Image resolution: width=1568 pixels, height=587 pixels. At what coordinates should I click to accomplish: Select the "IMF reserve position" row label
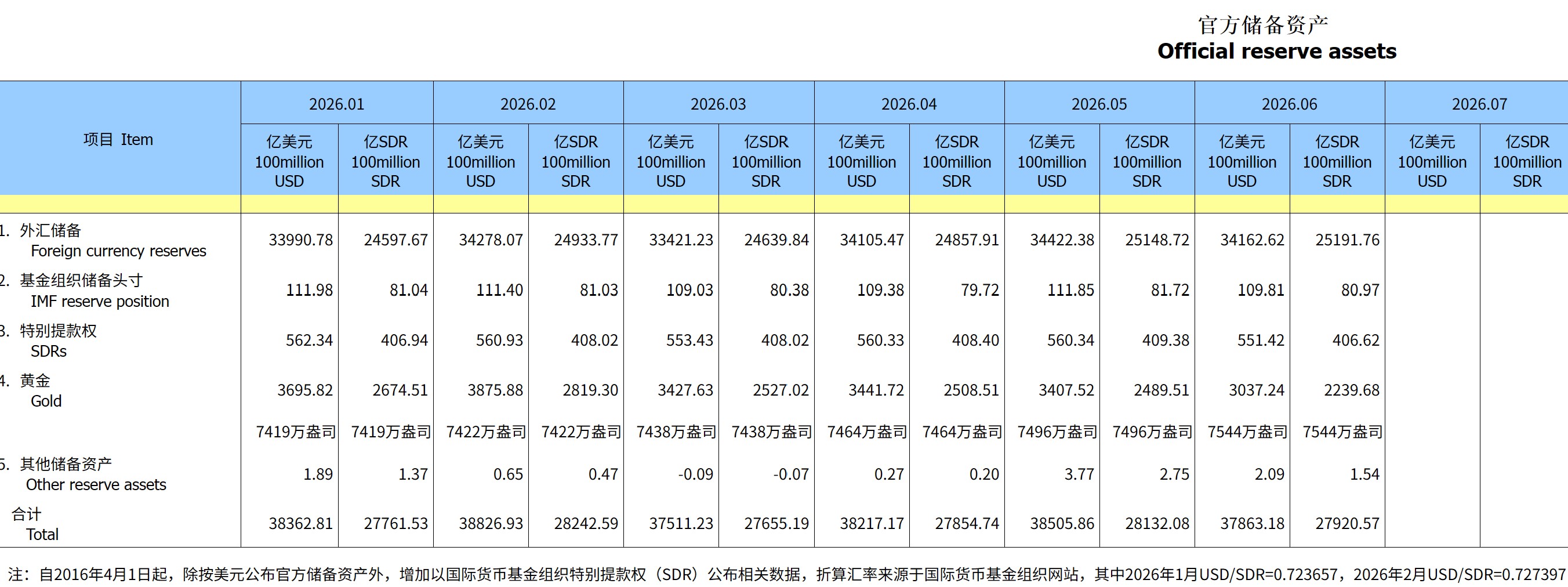100,302
